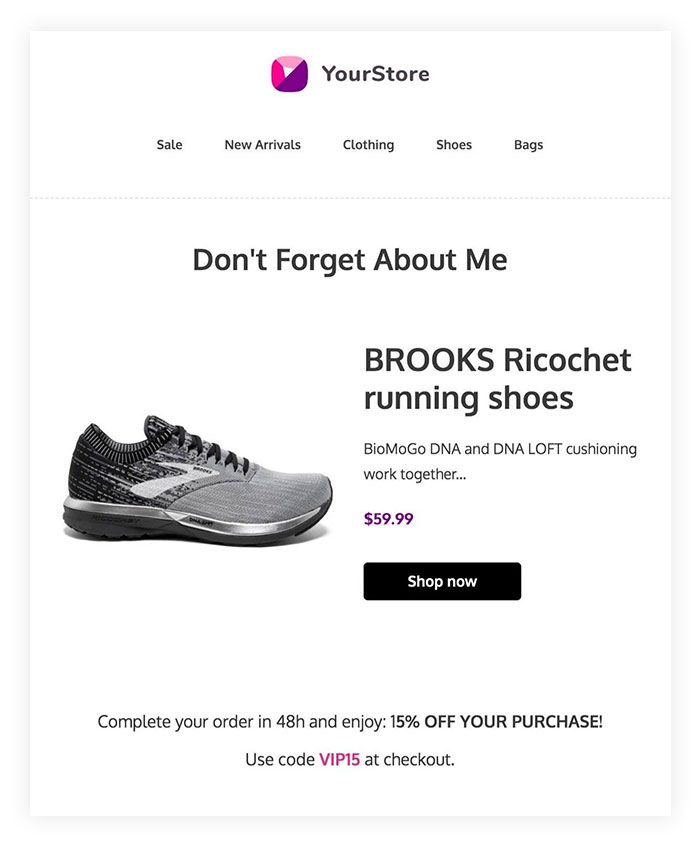Select the pink VIP15 promo code
This screenshot has width=700, height=846.
pos(339,760)
